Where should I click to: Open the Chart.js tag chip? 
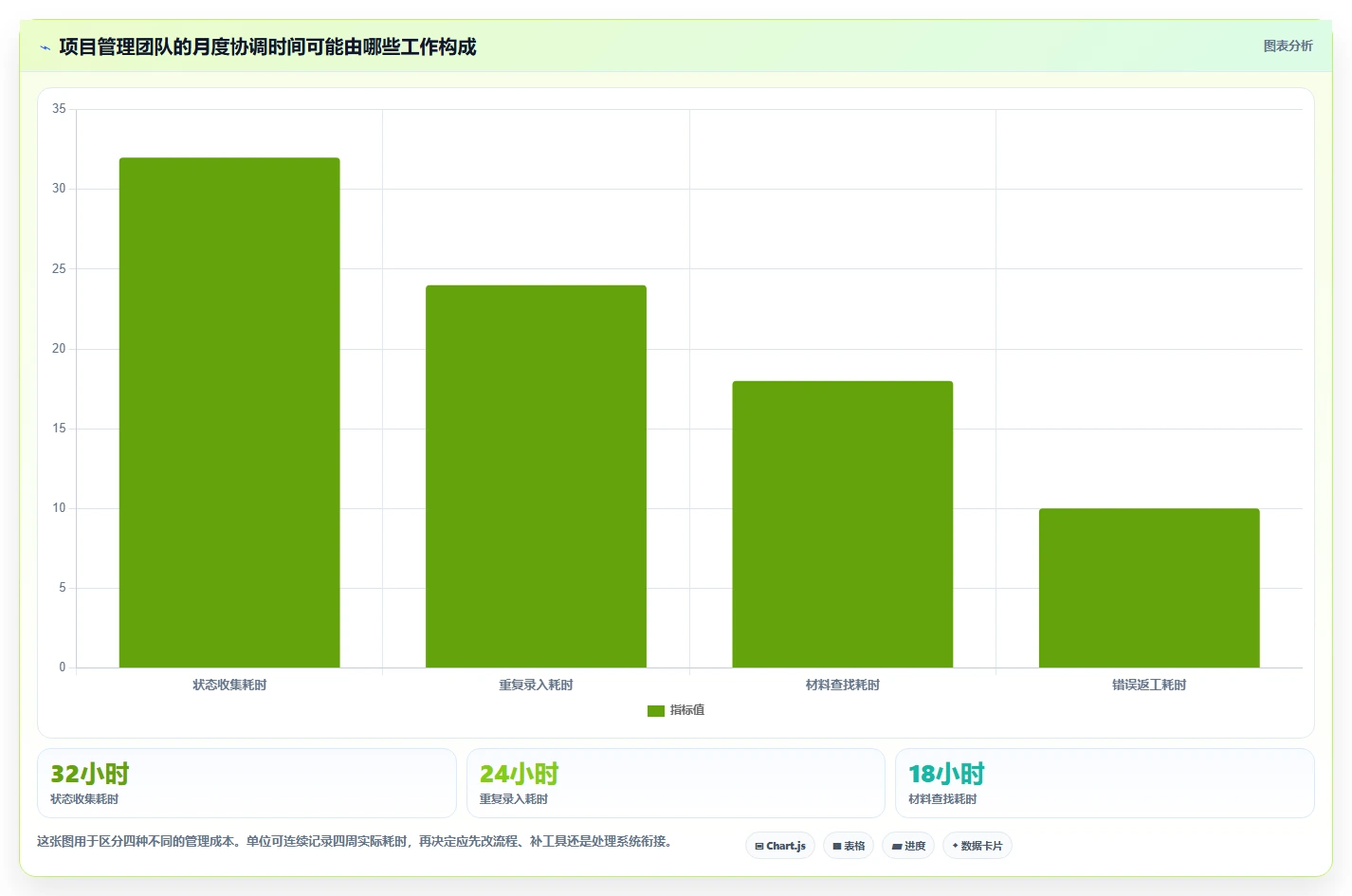tap(780, 846)
